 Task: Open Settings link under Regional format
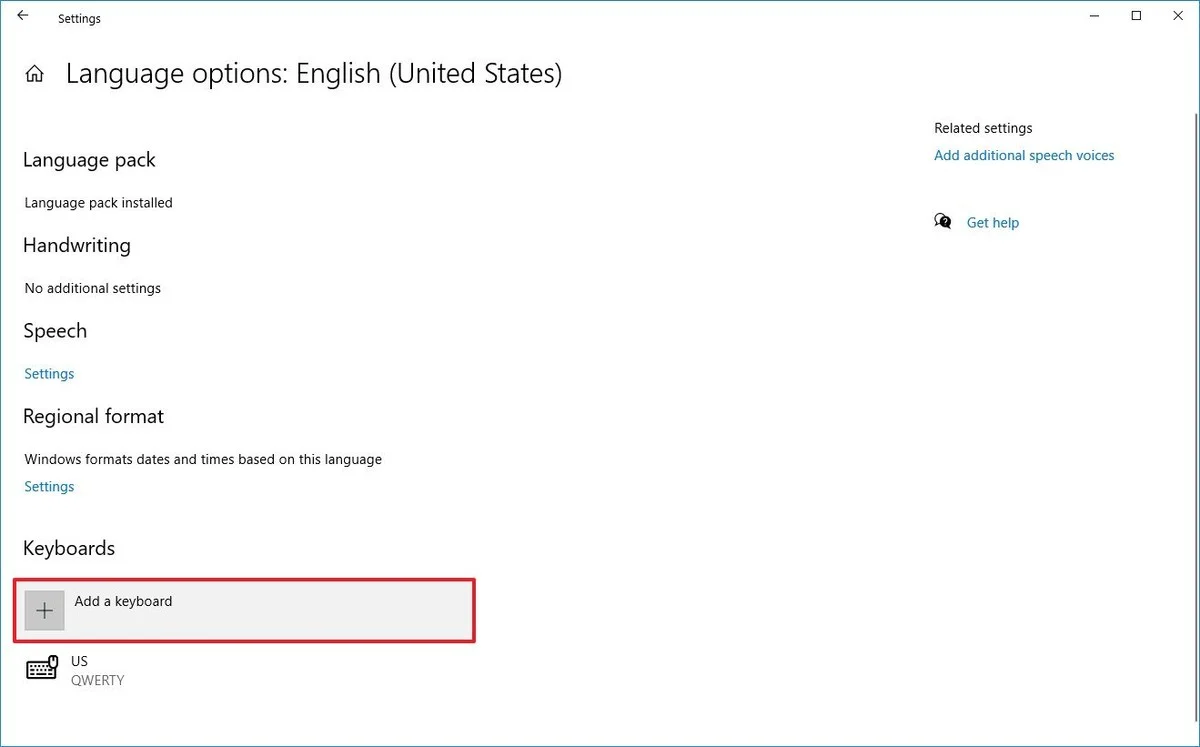pyautogui.click(x=49, y=487)
